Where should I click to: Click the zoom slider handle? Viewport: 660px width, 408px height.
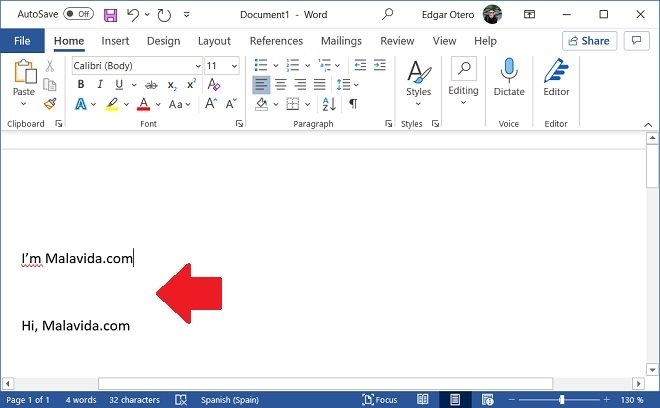[x=562, y=400]
